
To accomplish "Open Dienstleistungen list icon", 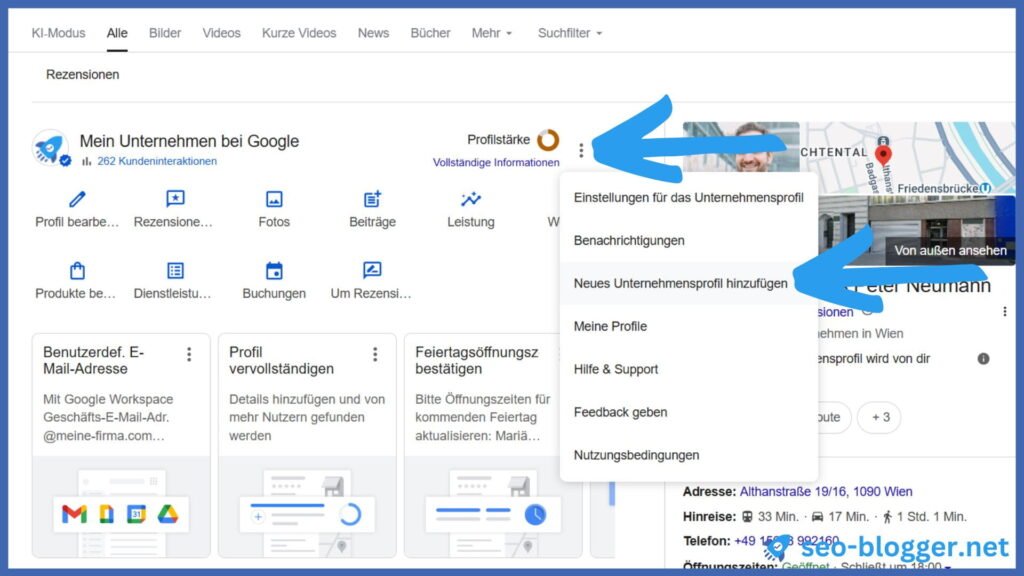I will tap(175, 270).
